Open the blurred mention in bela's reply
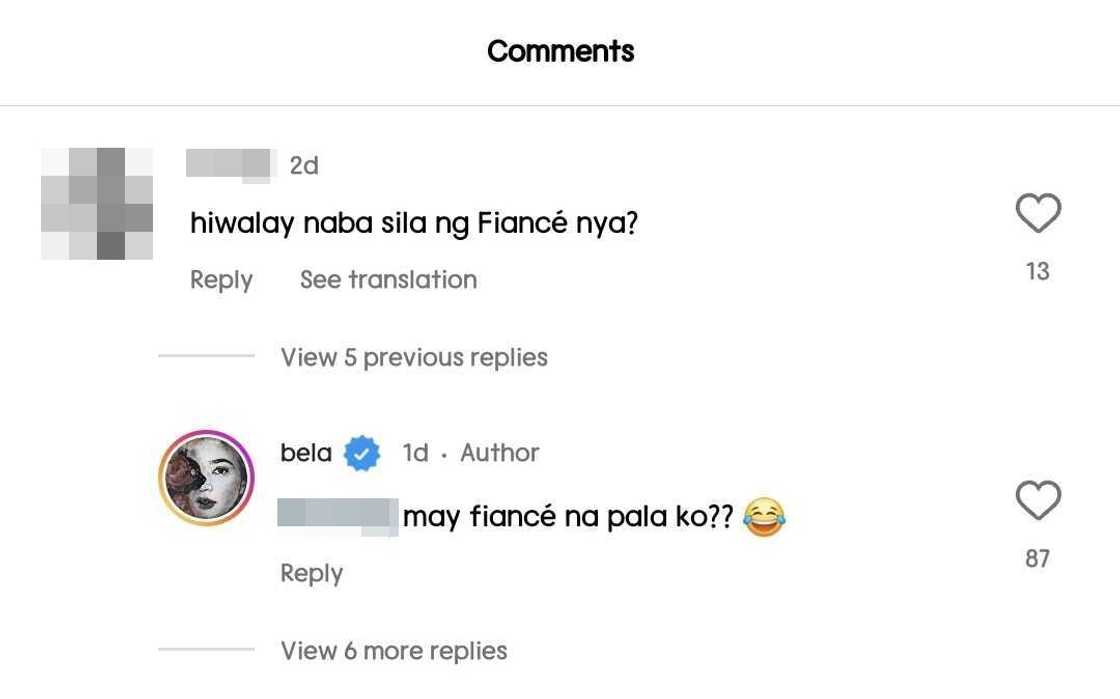This screenshot has height=699, width=1120. (x=338, y=516)
